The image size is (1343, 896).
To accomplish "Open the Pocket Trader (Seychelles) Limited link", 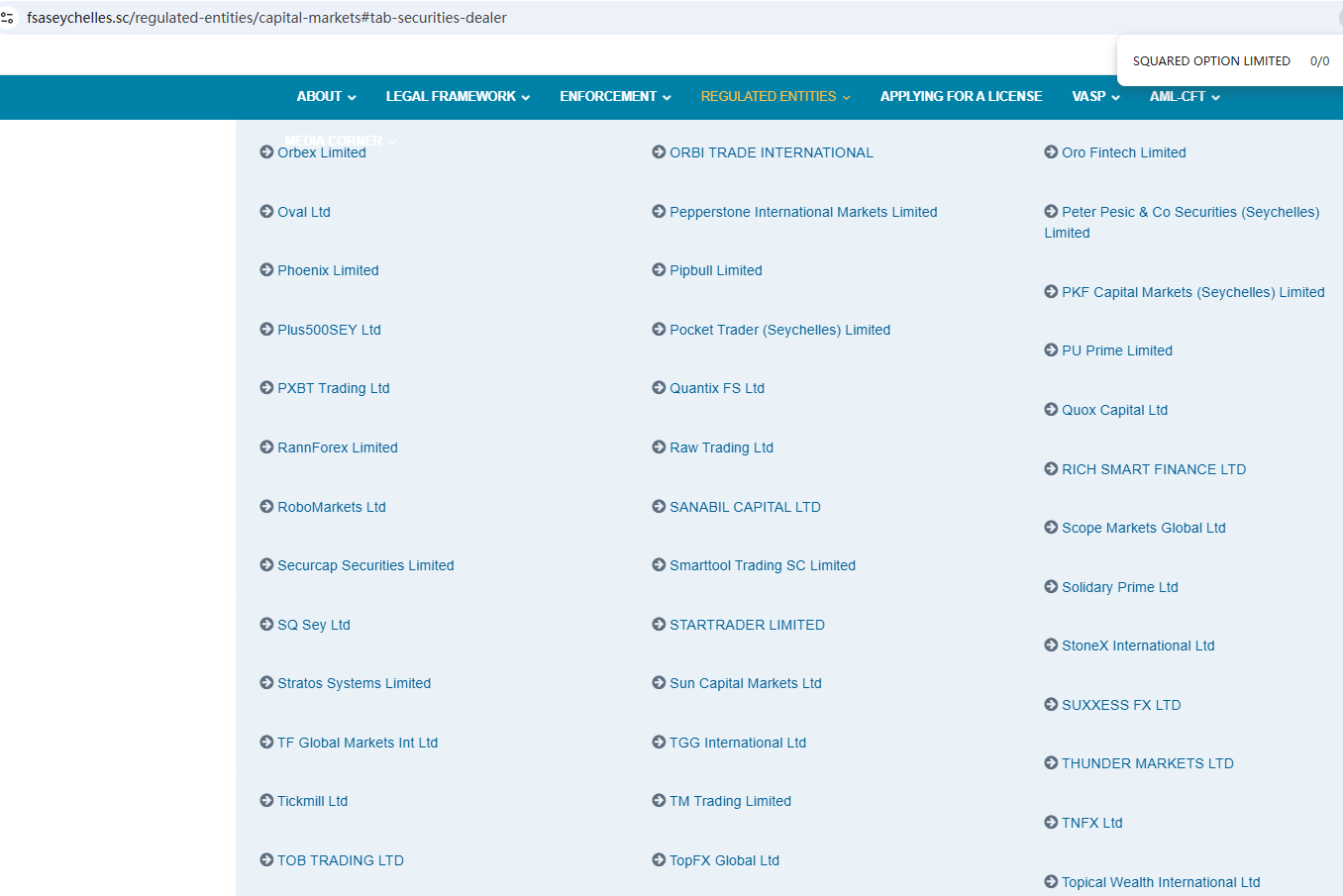I will (x=779, y=330).
